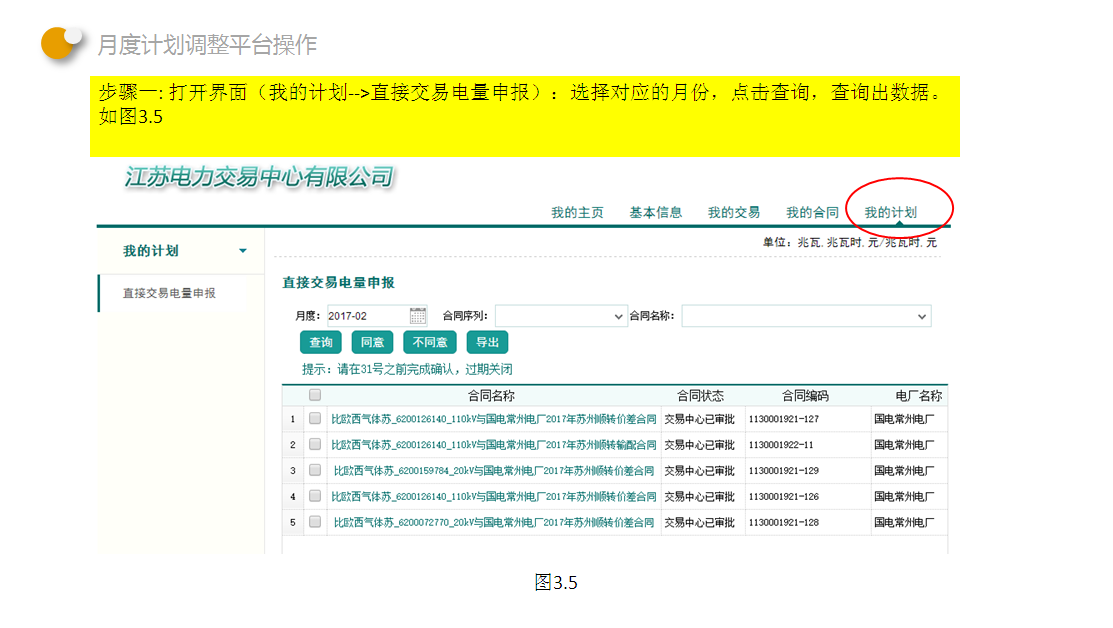
Task: Tick the checkbox for row 1
Action: coord(315,419)
